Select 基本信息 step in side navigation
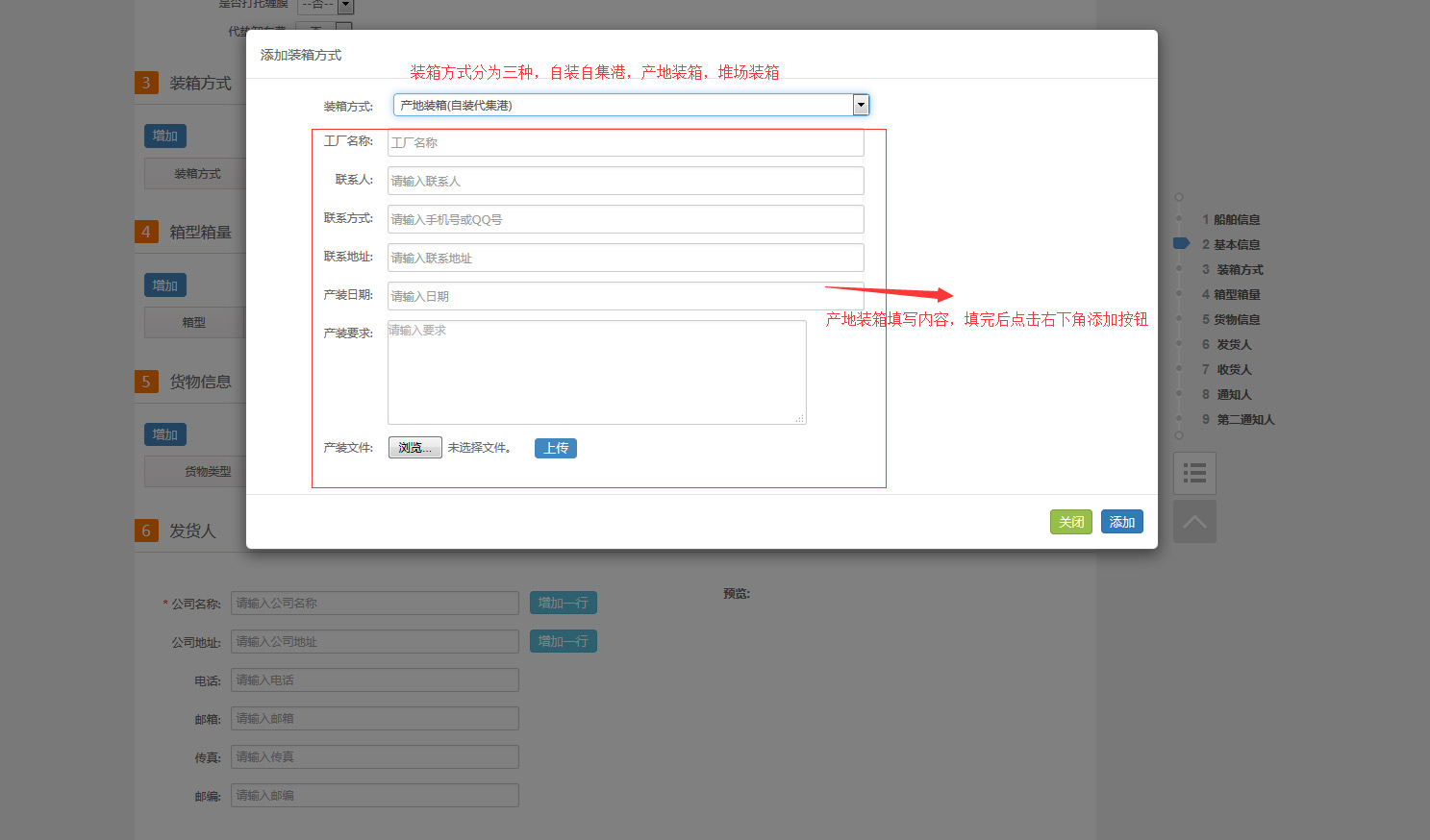The height and width of the screenshot is (840, 1430). coord(1236,244)
